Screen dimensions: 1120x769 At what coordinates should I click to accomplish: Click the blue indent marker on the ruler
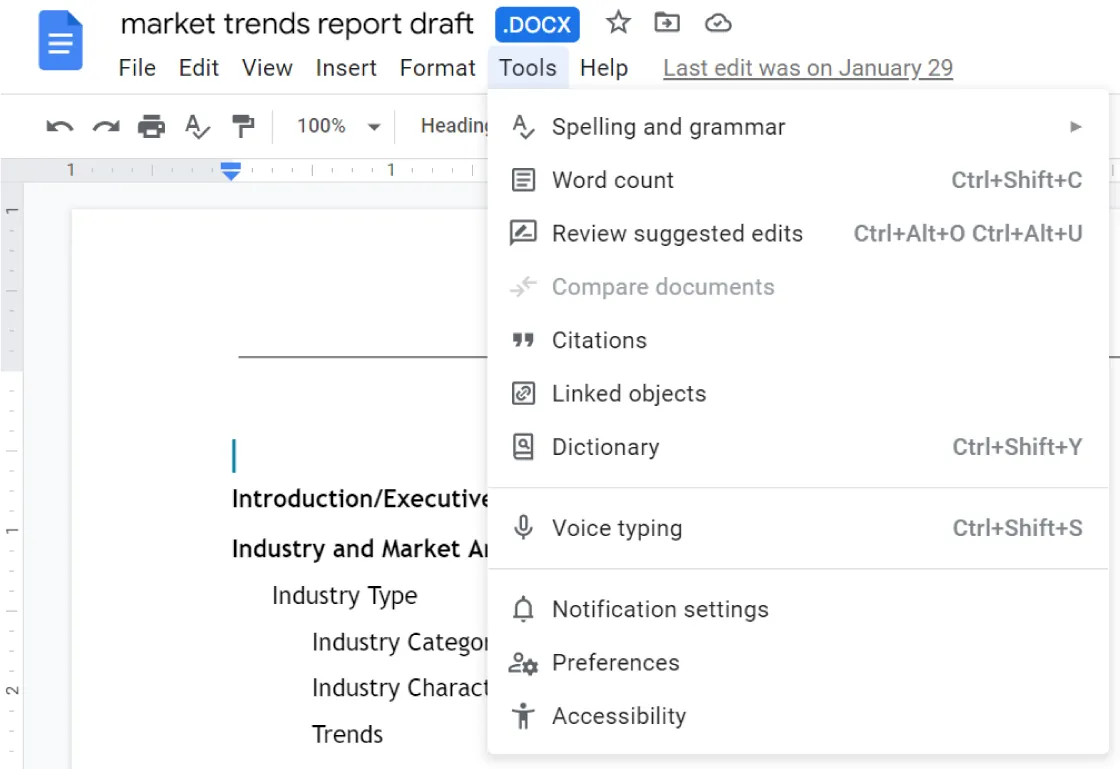pyautogui.click(x=230, y=172)
